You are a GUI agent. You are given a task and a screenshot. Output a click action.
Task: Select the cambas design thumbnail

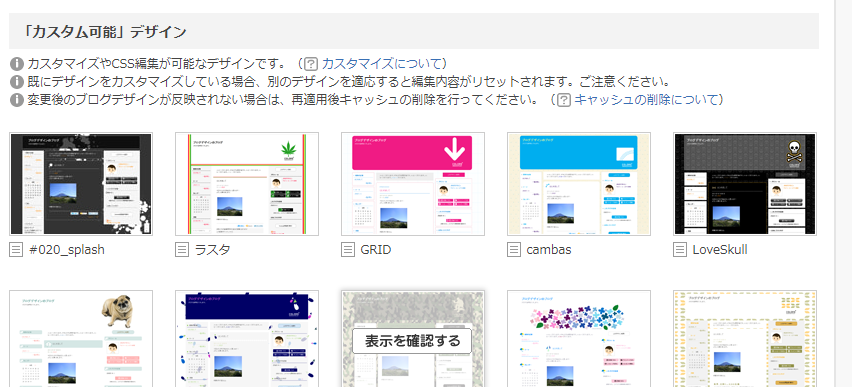click(579, 184)
